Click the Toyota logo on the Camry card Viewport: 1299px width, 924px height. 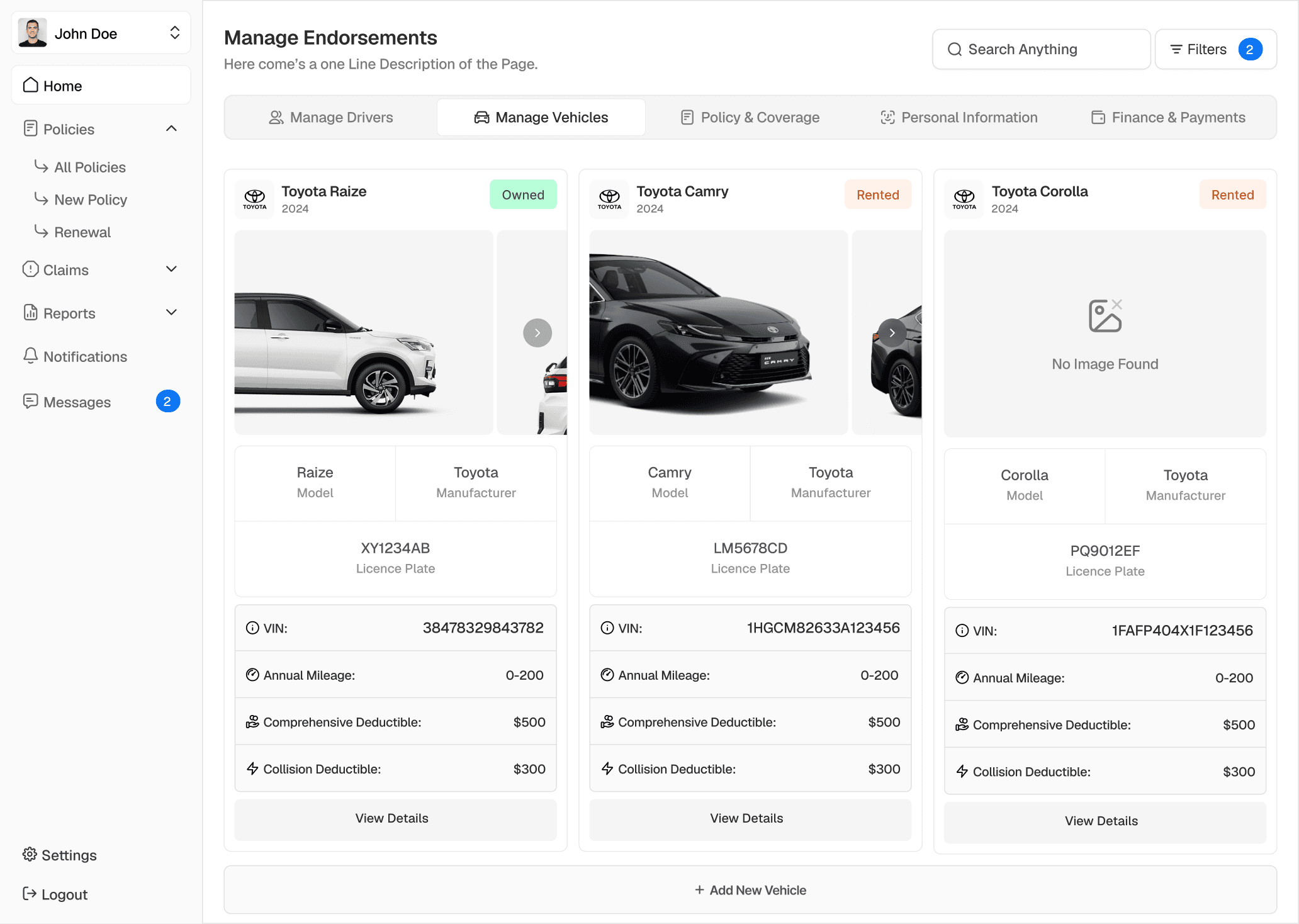coord(609,198)
